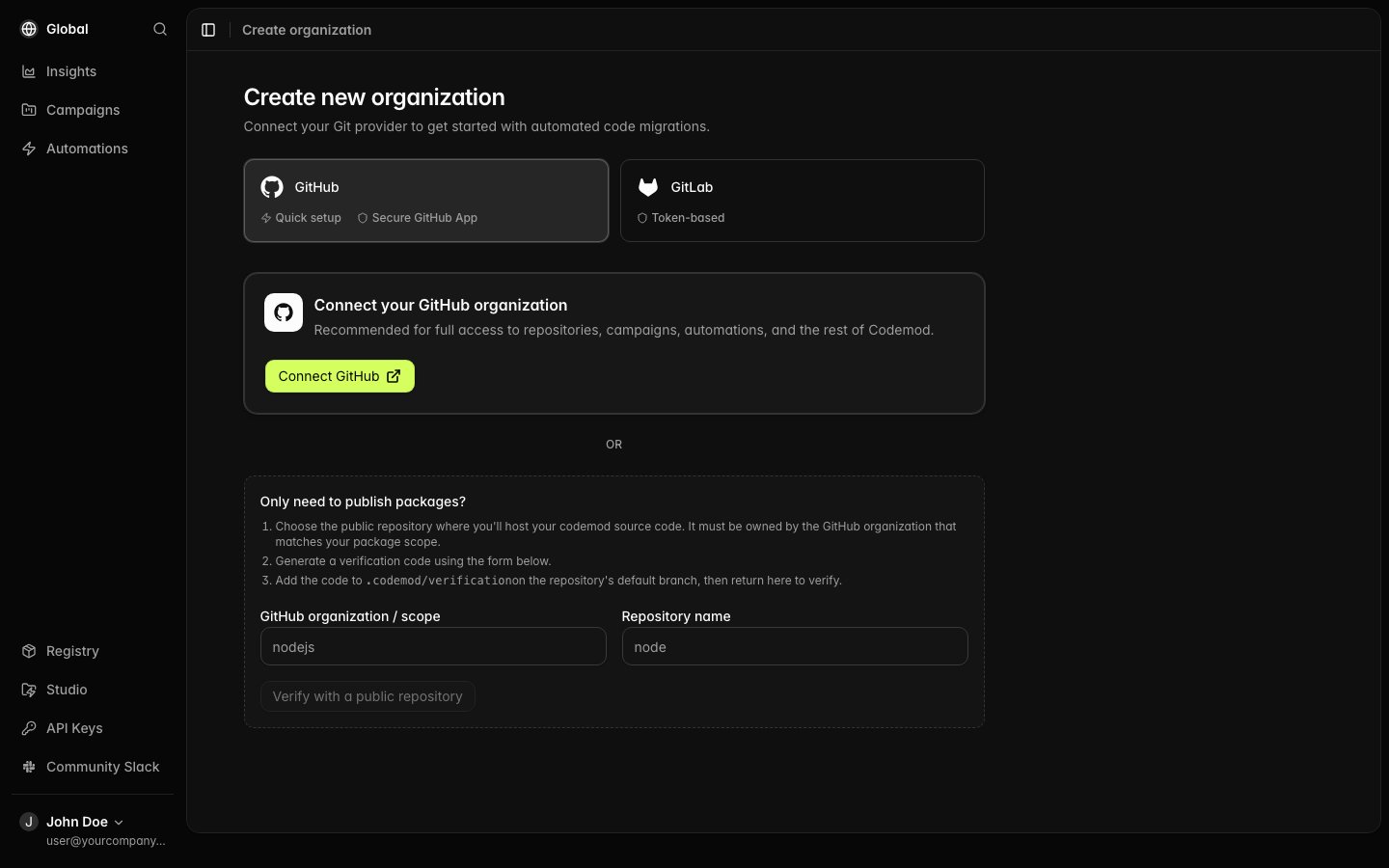This screenshot has width=1389, height=868.
Task: Click the API Keys key icon
Action: pyautogui.click(x=29, y=728)
